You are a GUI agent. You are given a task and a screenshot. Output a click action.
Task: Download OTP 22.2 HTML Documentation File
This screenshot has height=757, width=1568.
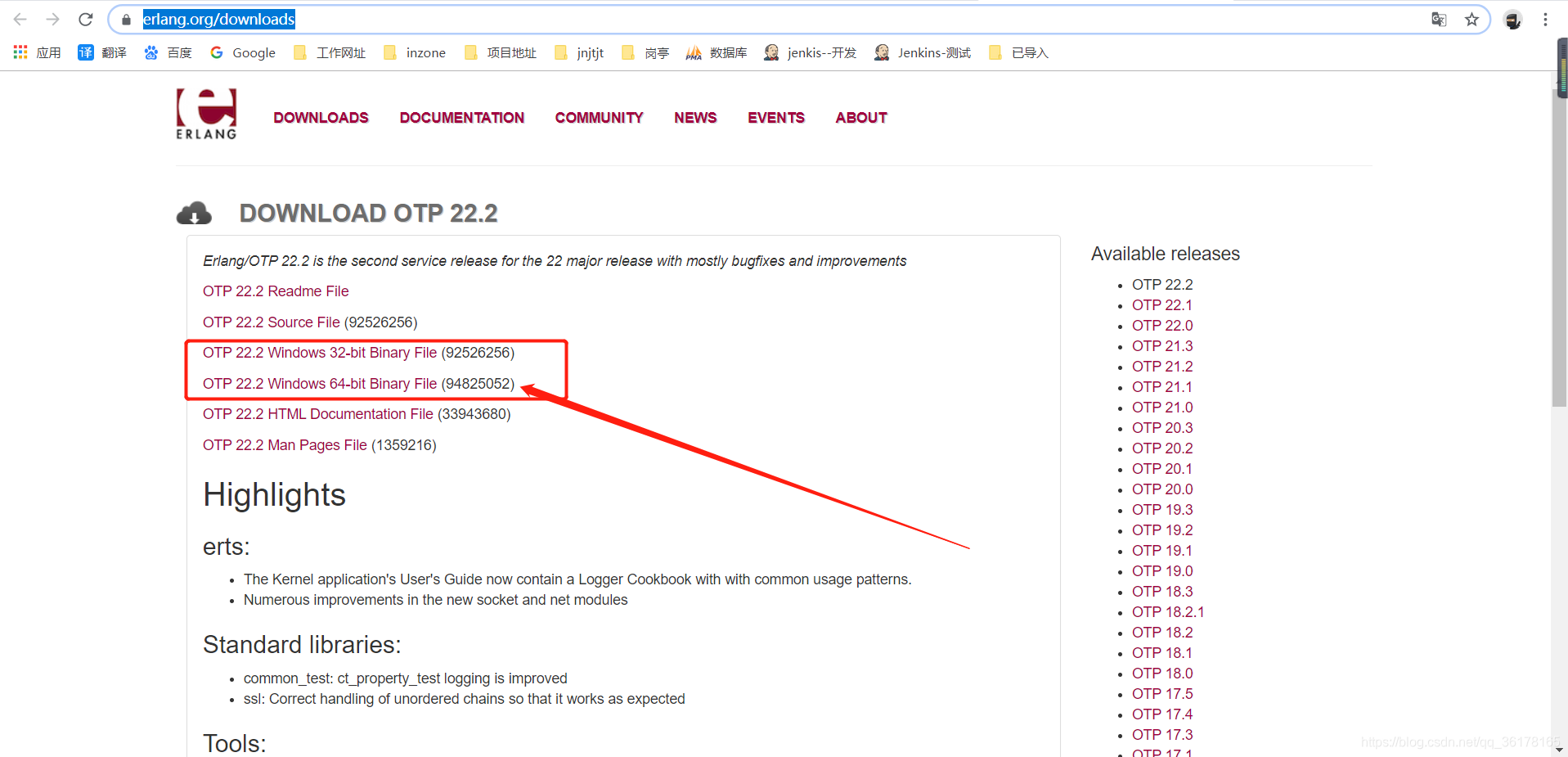318,414
